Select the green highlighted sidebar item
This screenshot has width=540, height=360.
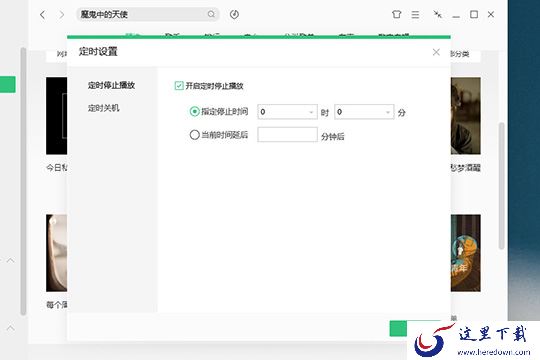(8, 84)
